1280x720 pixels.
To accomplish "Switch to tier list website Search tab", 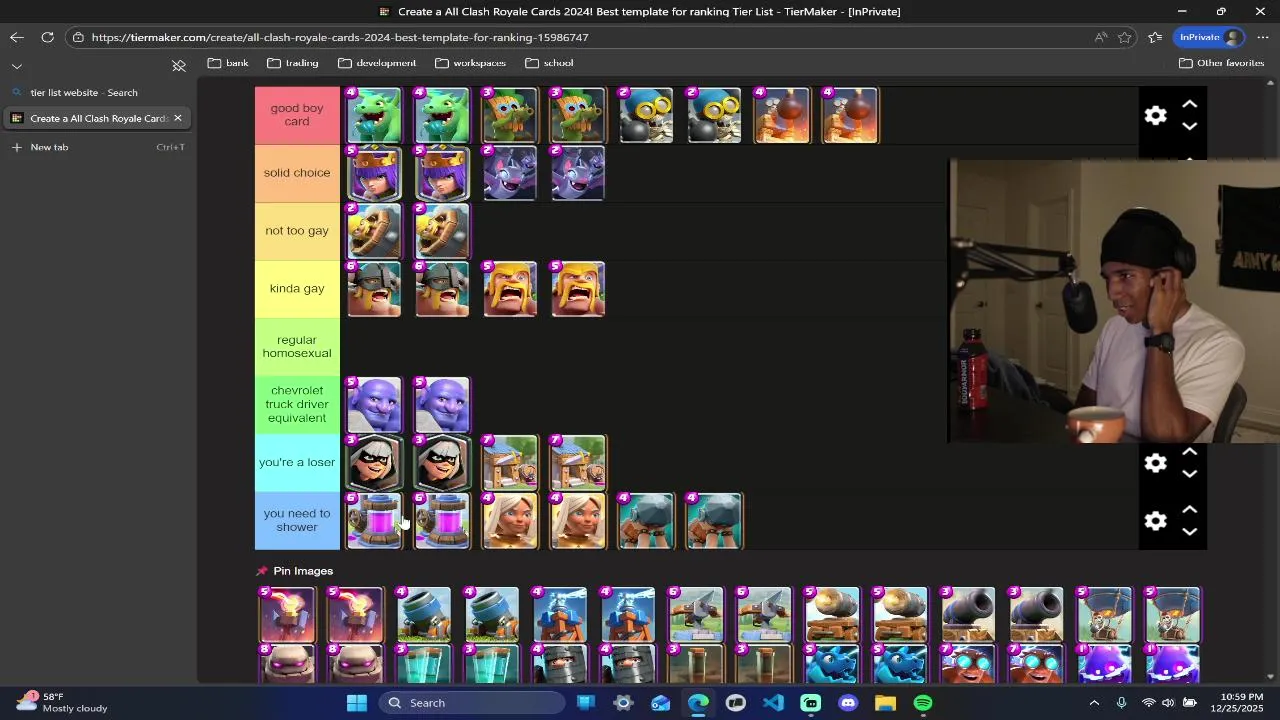I will [x=96, y=92].
